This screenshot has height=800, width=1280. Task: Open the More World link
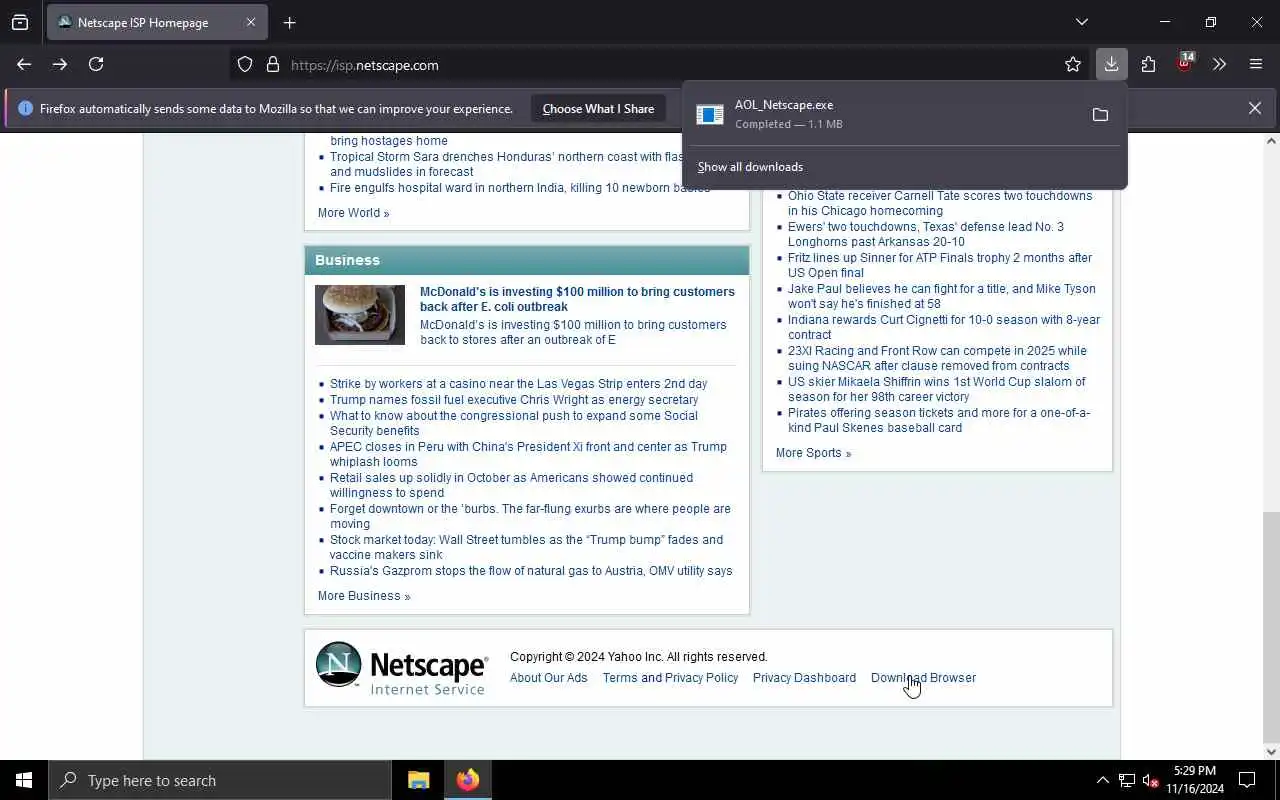point(353,213)
